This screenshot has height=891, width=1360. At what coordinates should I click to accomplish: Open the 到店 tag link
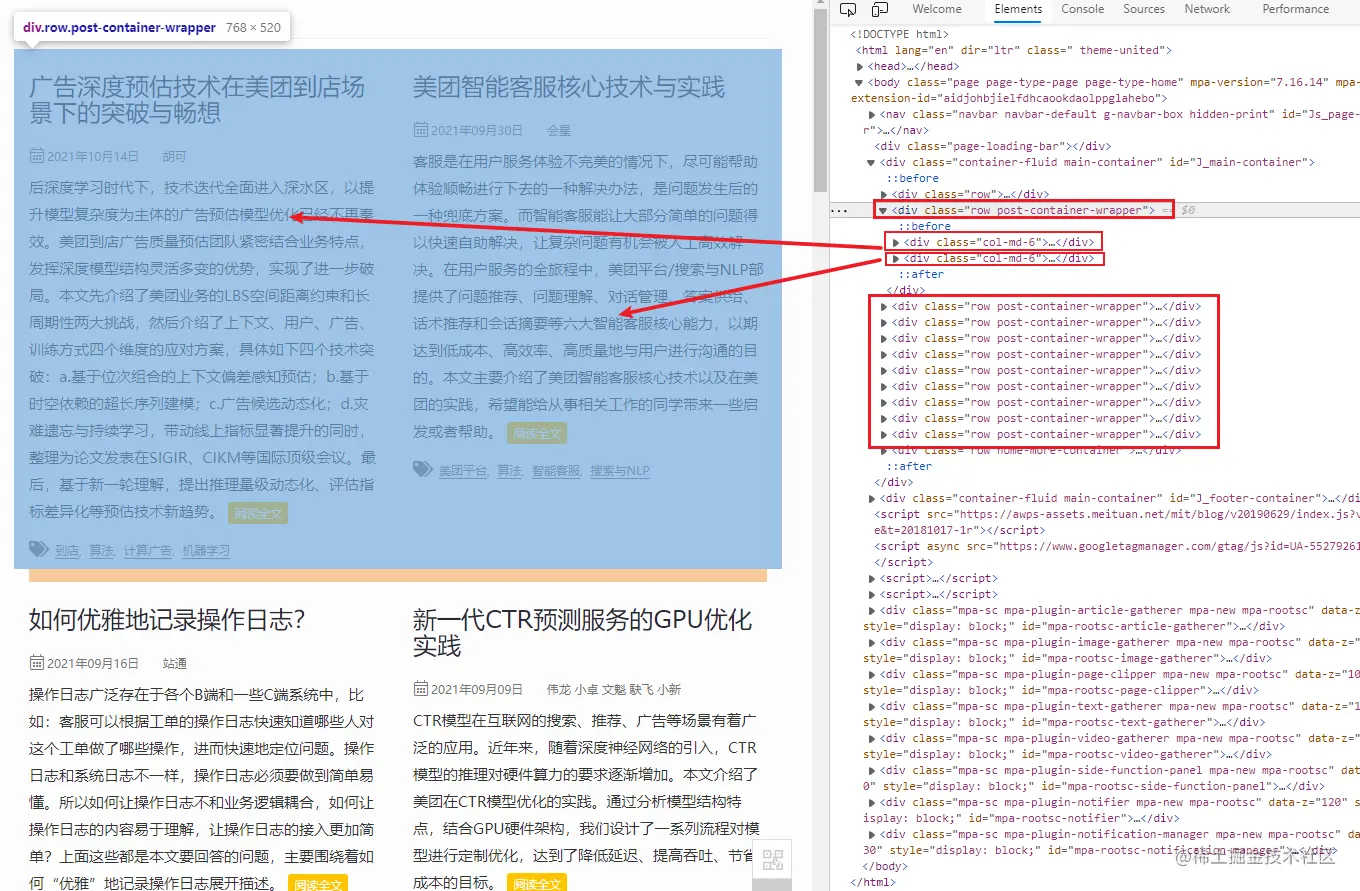tap(67, 550)
